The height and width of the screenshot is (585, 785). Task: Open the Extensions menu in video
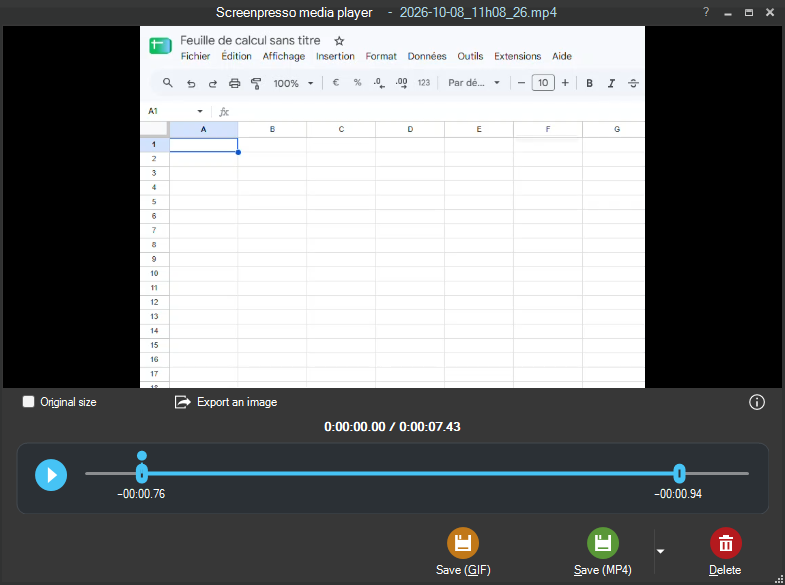(x=518, y=56)
